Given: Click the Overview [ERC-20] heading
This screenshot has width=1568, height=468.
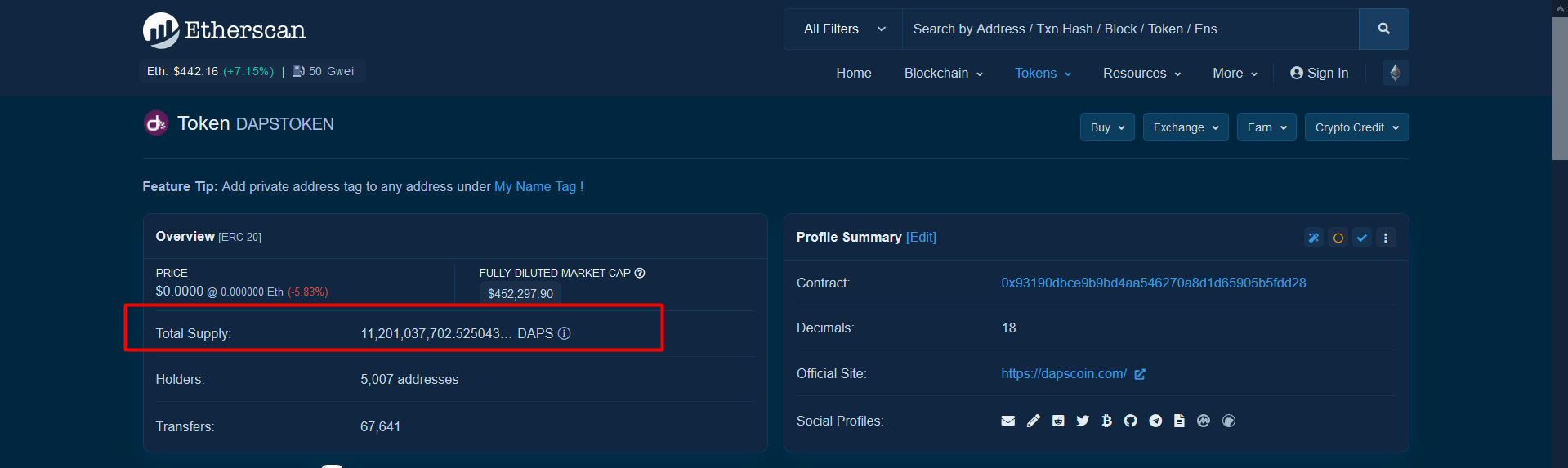Looking at the screenshot, I should (208, 236).
